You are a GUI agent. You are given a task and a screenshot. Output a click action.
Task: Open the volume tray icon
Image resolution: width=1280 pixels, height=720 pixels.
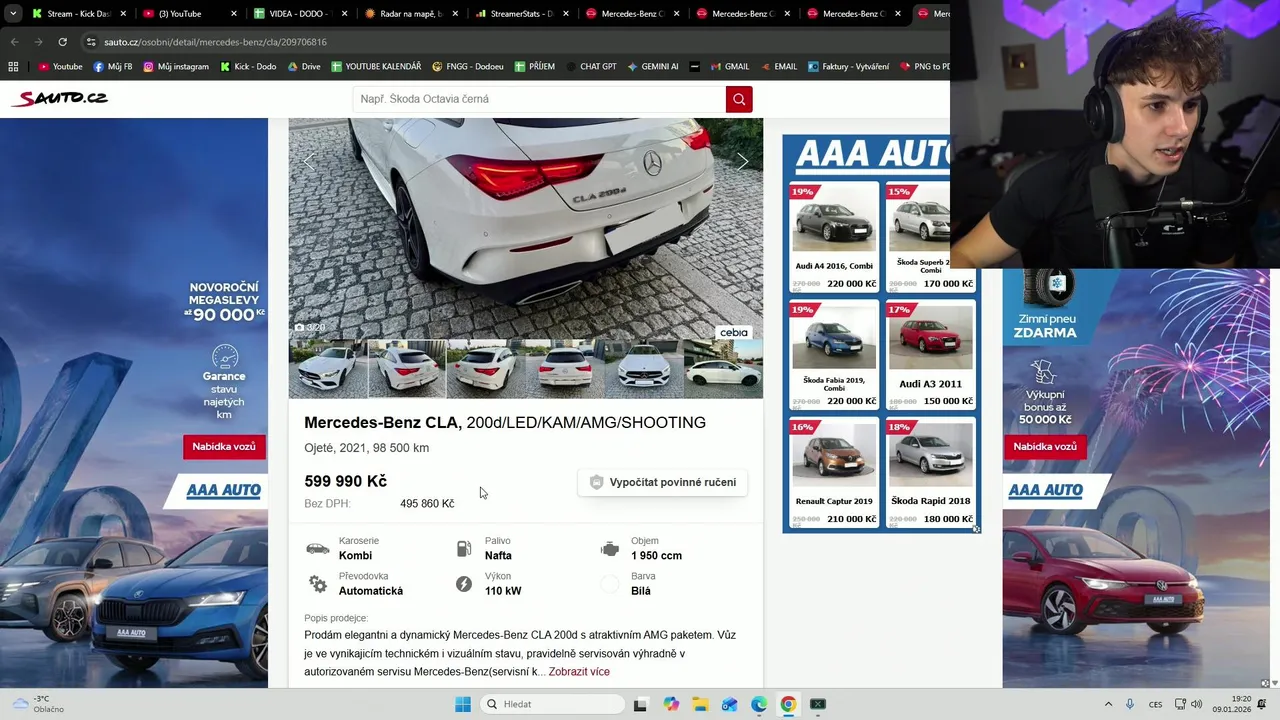click(1196, 704)
